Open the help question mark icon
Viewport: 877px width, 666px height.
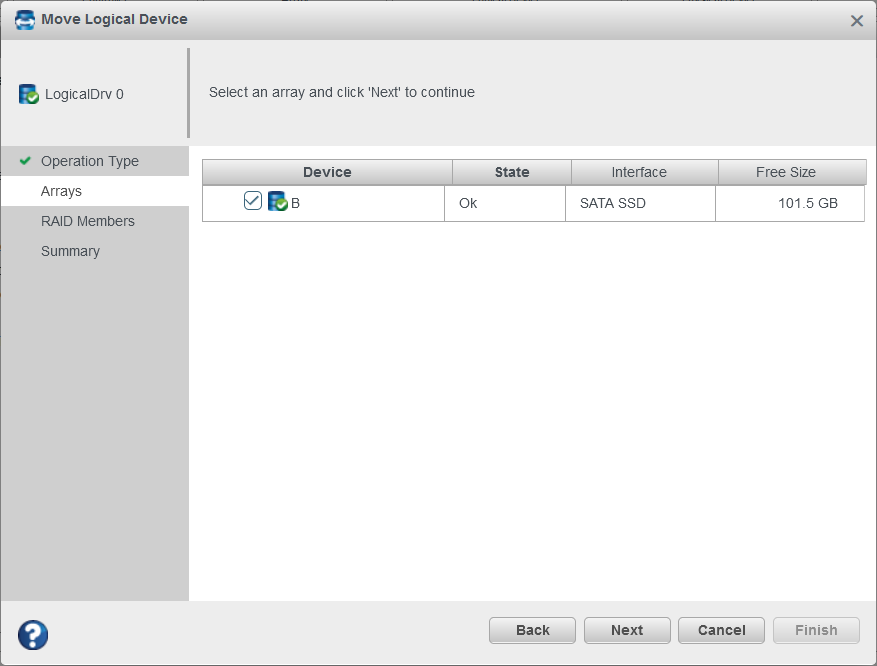[32, 635]
